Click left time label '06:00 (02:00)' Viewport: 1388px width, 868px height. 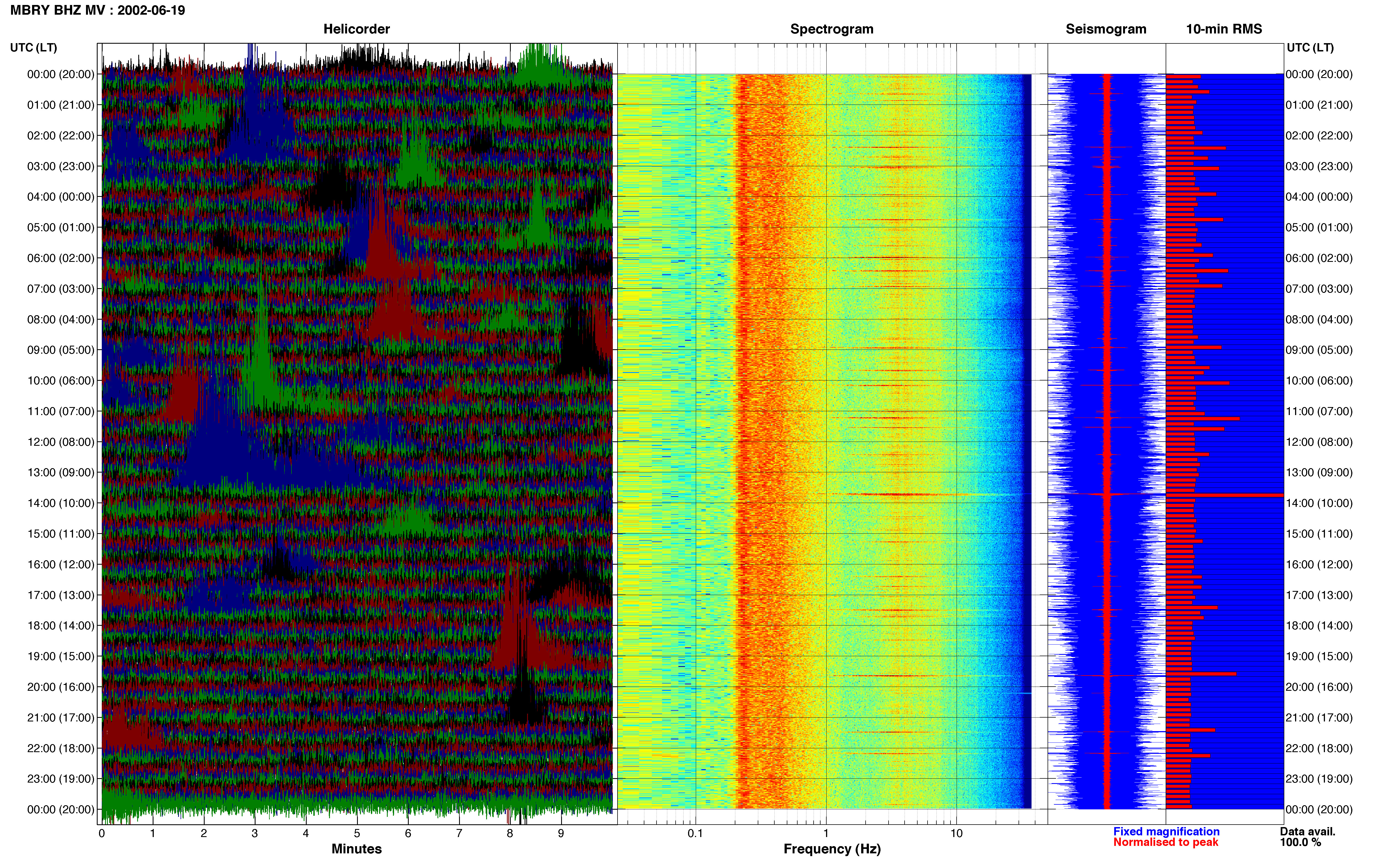(61, 258)
